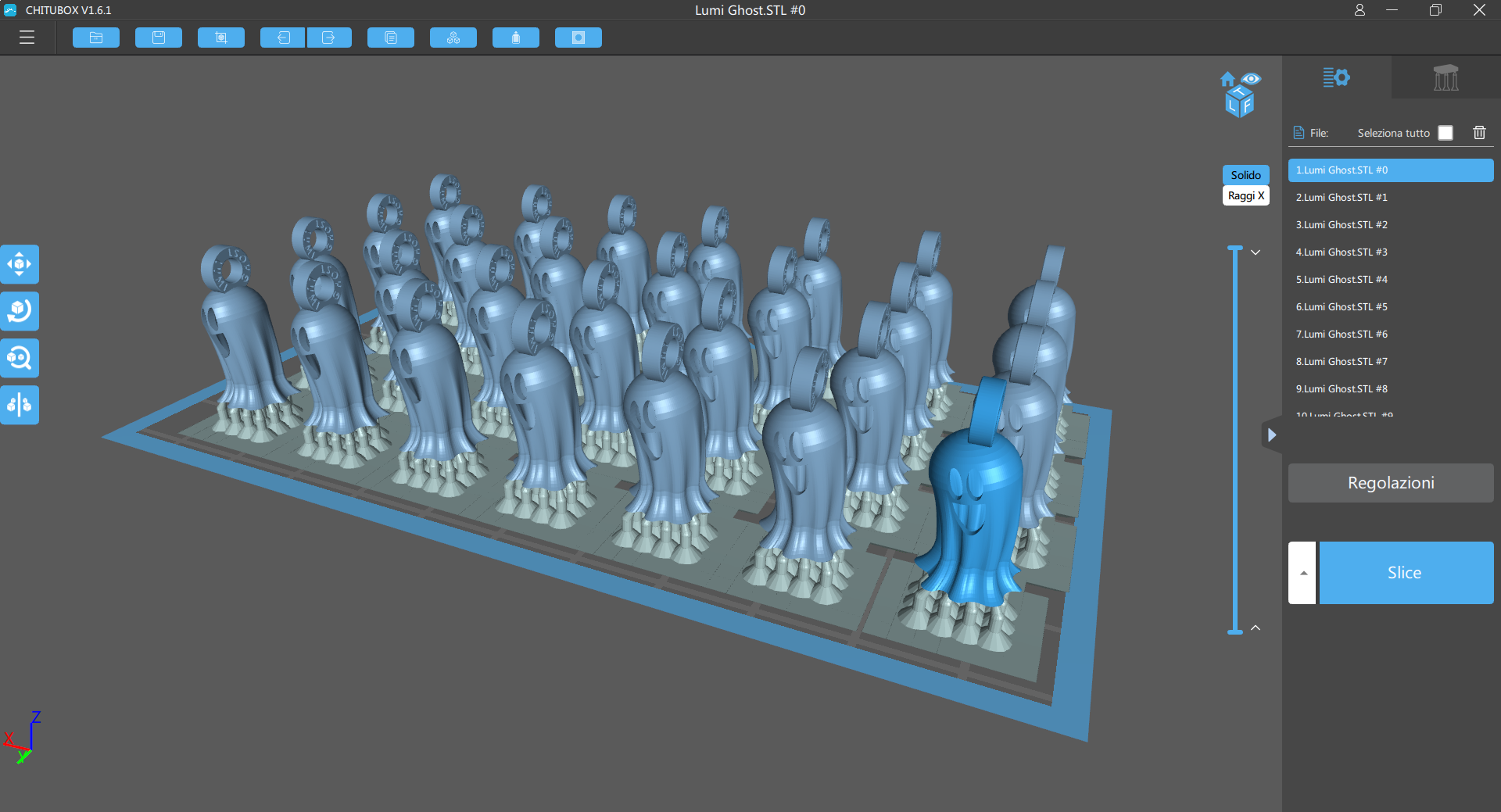This screenshot has height=812, width=1501.
Task: Tick the Seleziona tutto checkbox
Action: [x=1445, y=133]
